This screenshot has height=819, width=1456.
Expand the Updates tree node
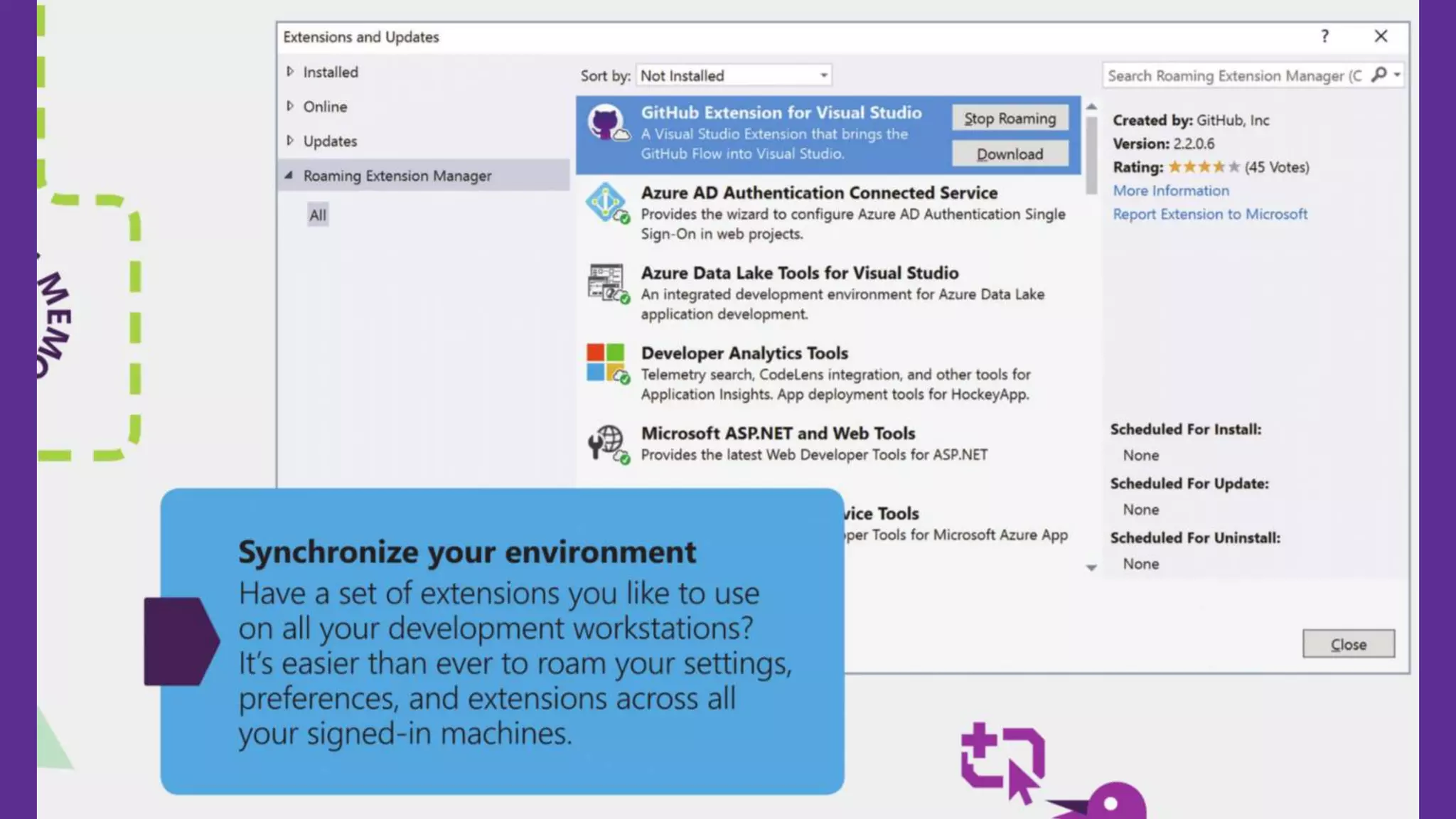click(x=290, y=141)
